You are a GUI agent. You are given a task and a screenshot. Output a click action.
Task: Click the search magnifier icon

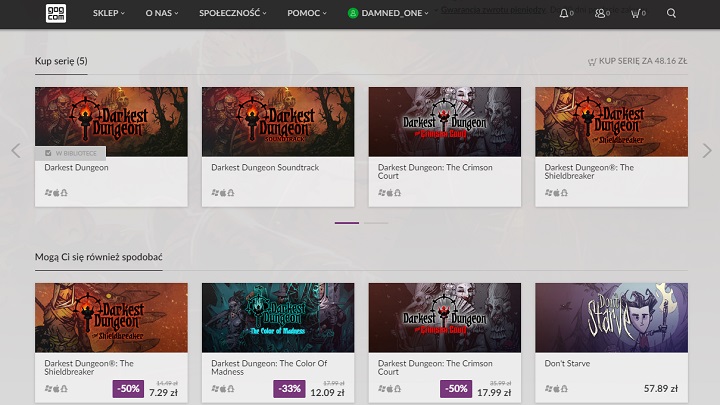[x=671, y=13]
